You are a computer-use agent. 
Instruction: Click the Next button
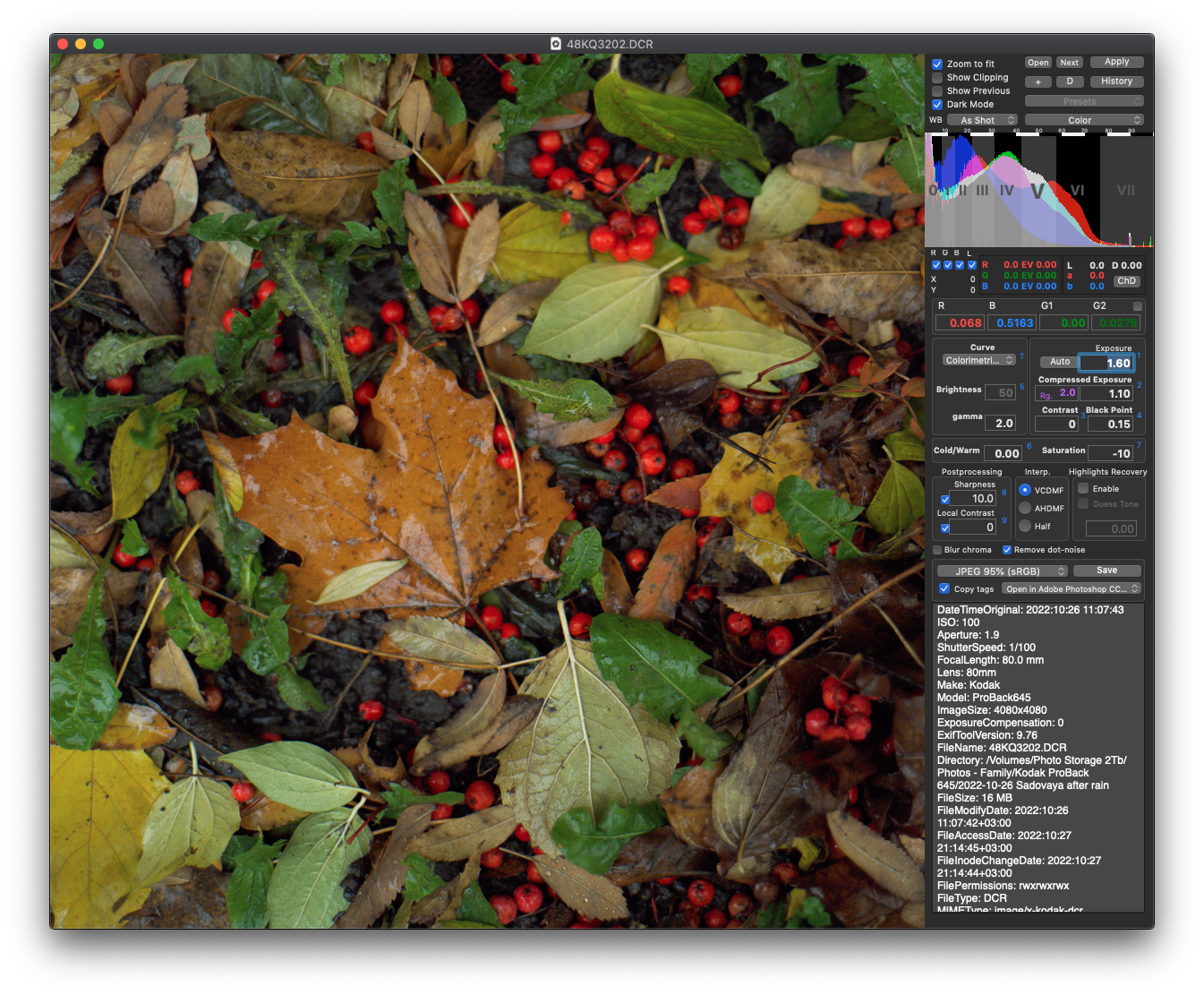[x=1070, y=63]
